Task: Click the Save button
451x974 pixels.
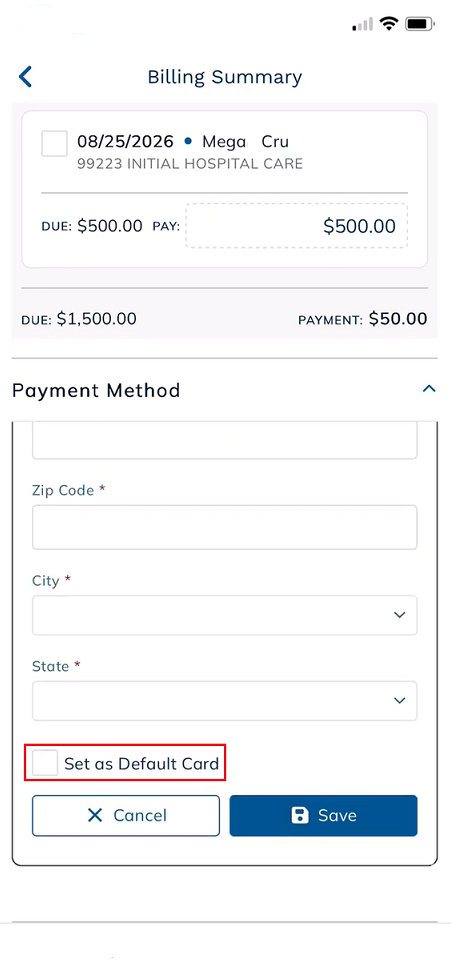Action: [324, 816]
